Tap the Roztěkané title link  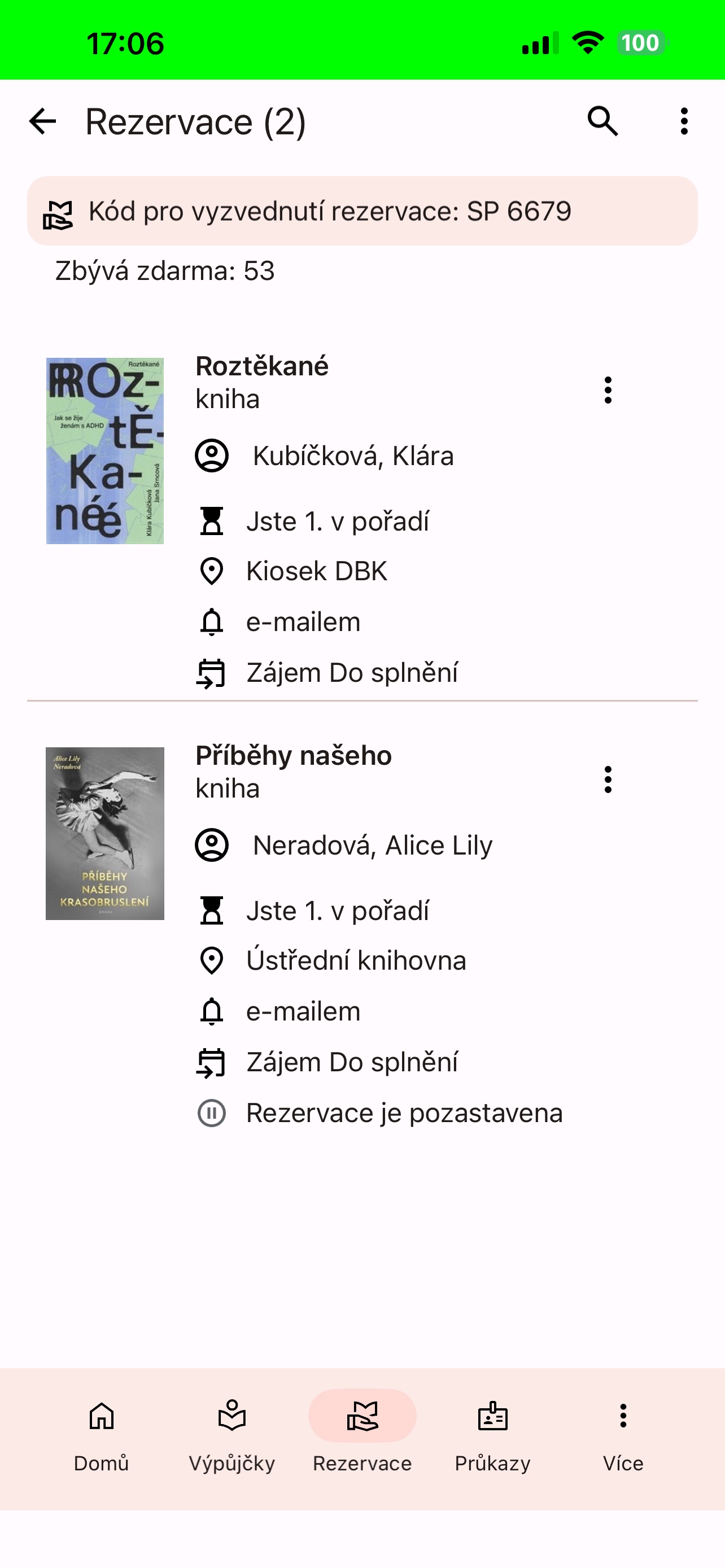(262, 366)
